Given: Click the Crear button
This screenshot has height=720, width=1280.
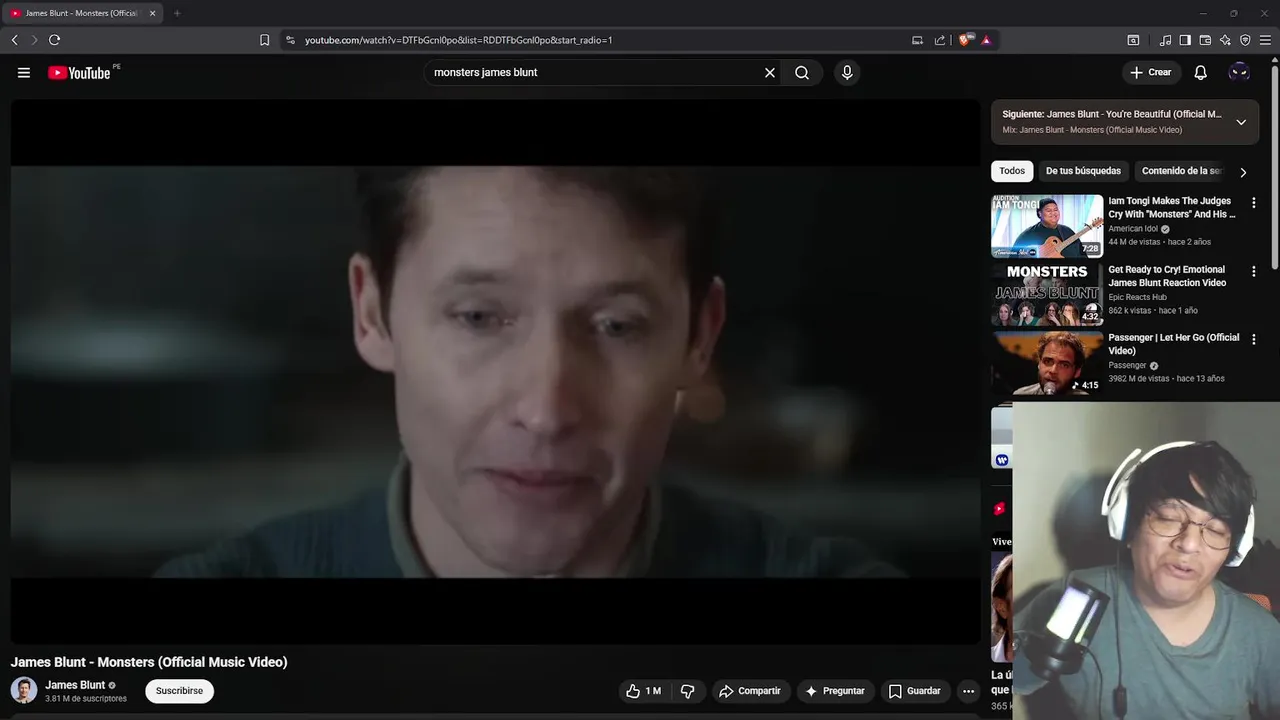Looking at the screenshot, I should [1151, 72].
